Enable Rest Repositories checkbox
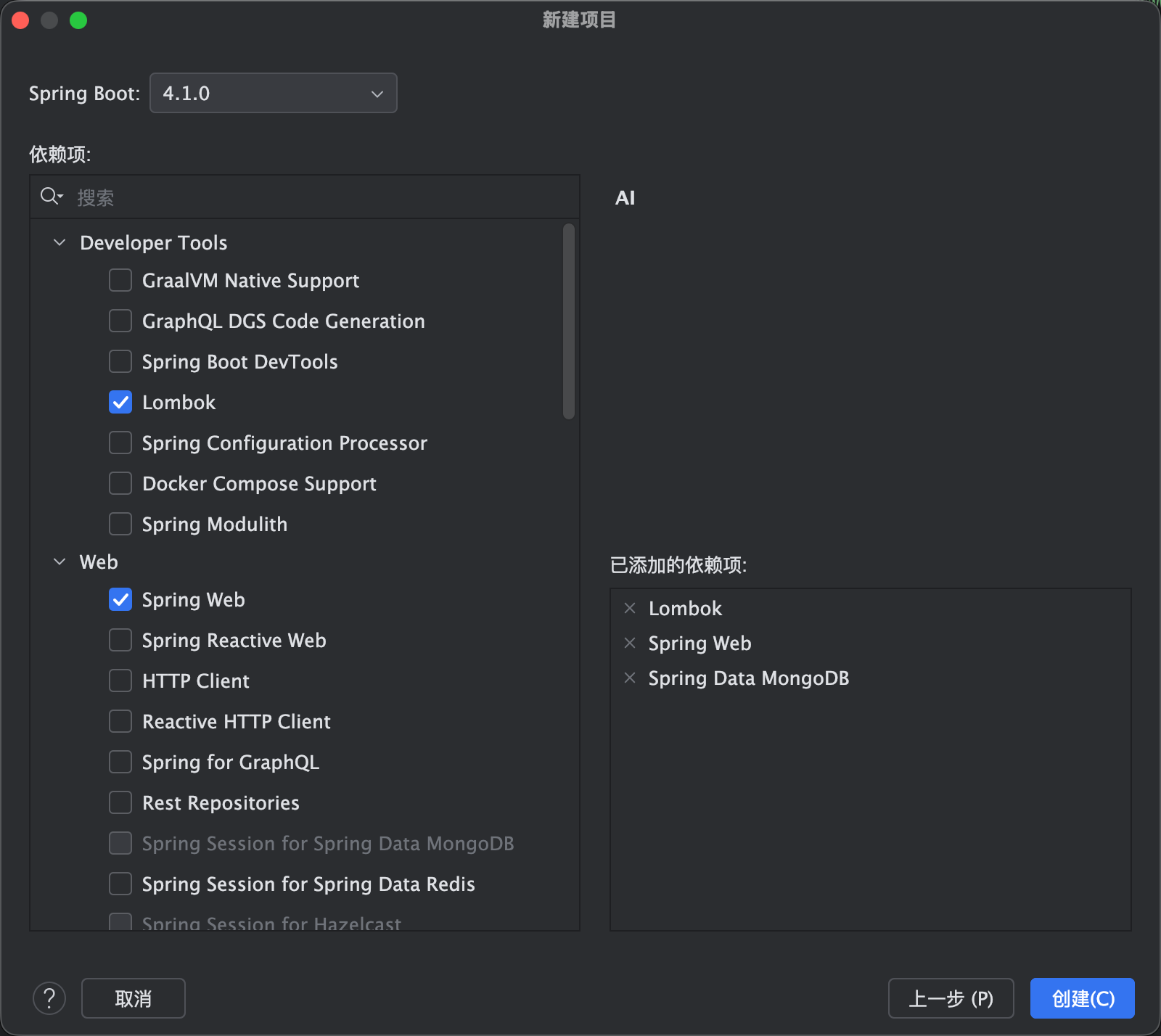Viewport: 1161px width, 1036px height. click(120, 802)
